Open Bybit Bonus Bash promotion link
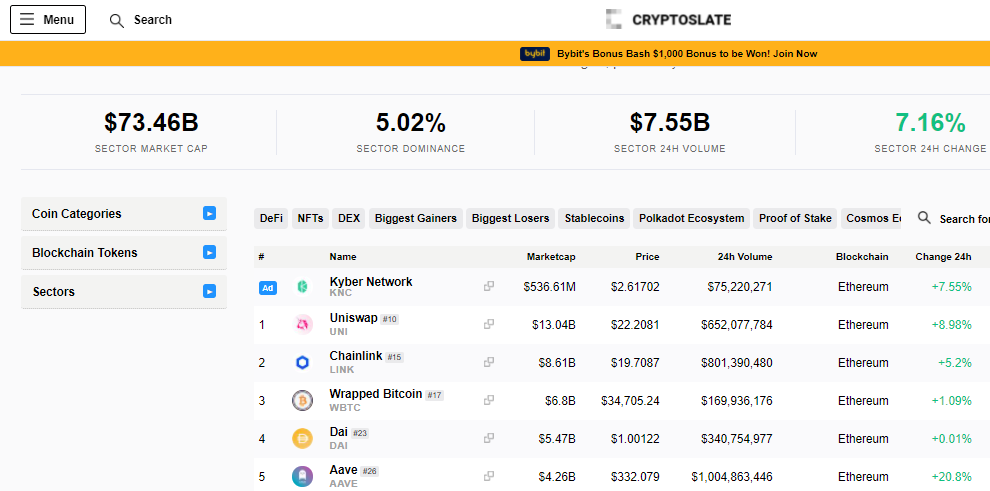The height and width of the screenshot is (491, 990). pos(687,54)
